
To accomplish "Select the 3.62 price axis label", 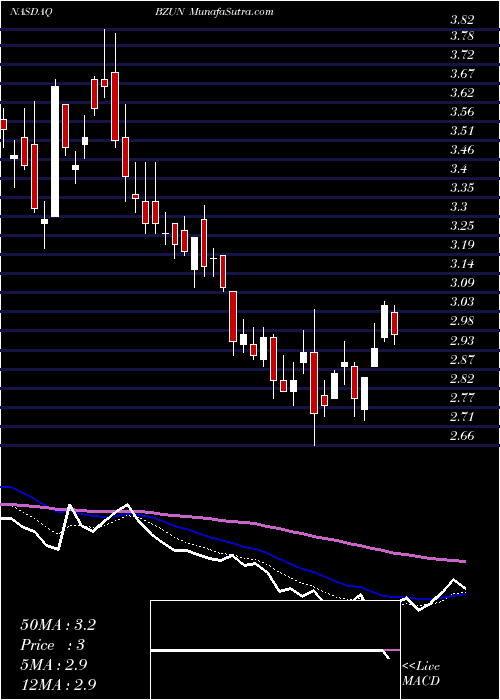I will (462, 93).
